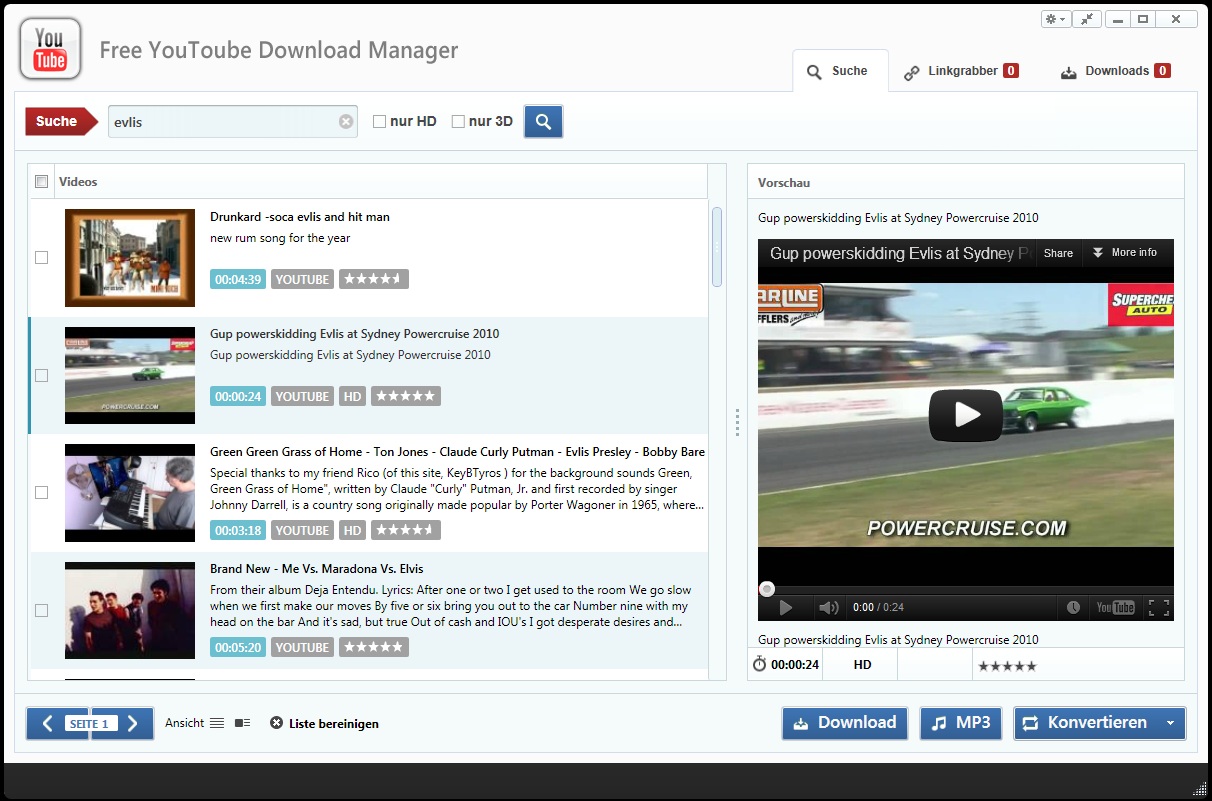The image size is (1212, 801).
Task: Check the Green Green Grass of Home row
Action: click(41, 492)
